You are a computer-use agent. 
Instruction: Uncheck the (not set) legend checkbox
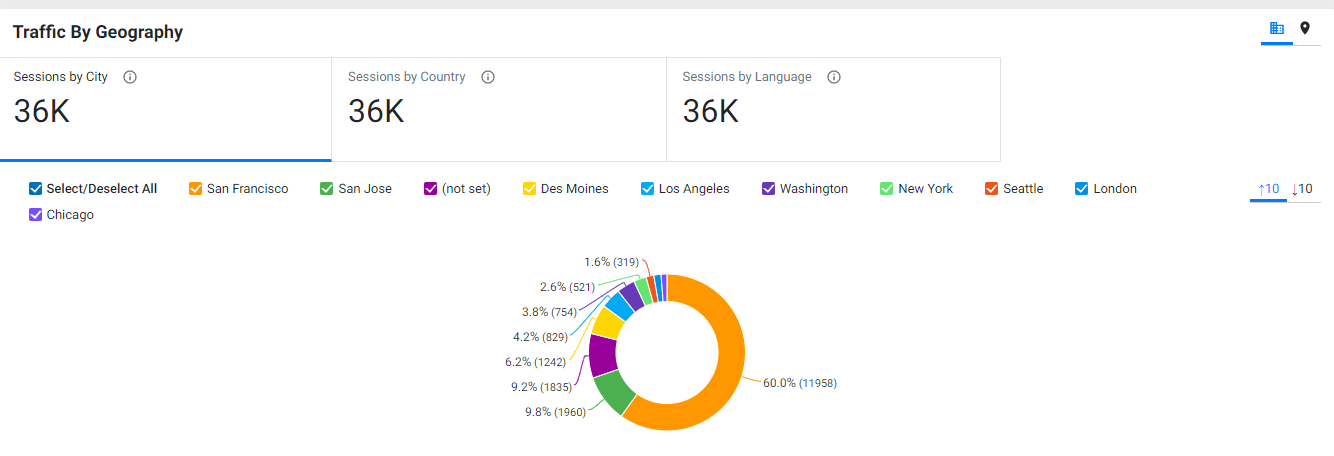(431, 189)
